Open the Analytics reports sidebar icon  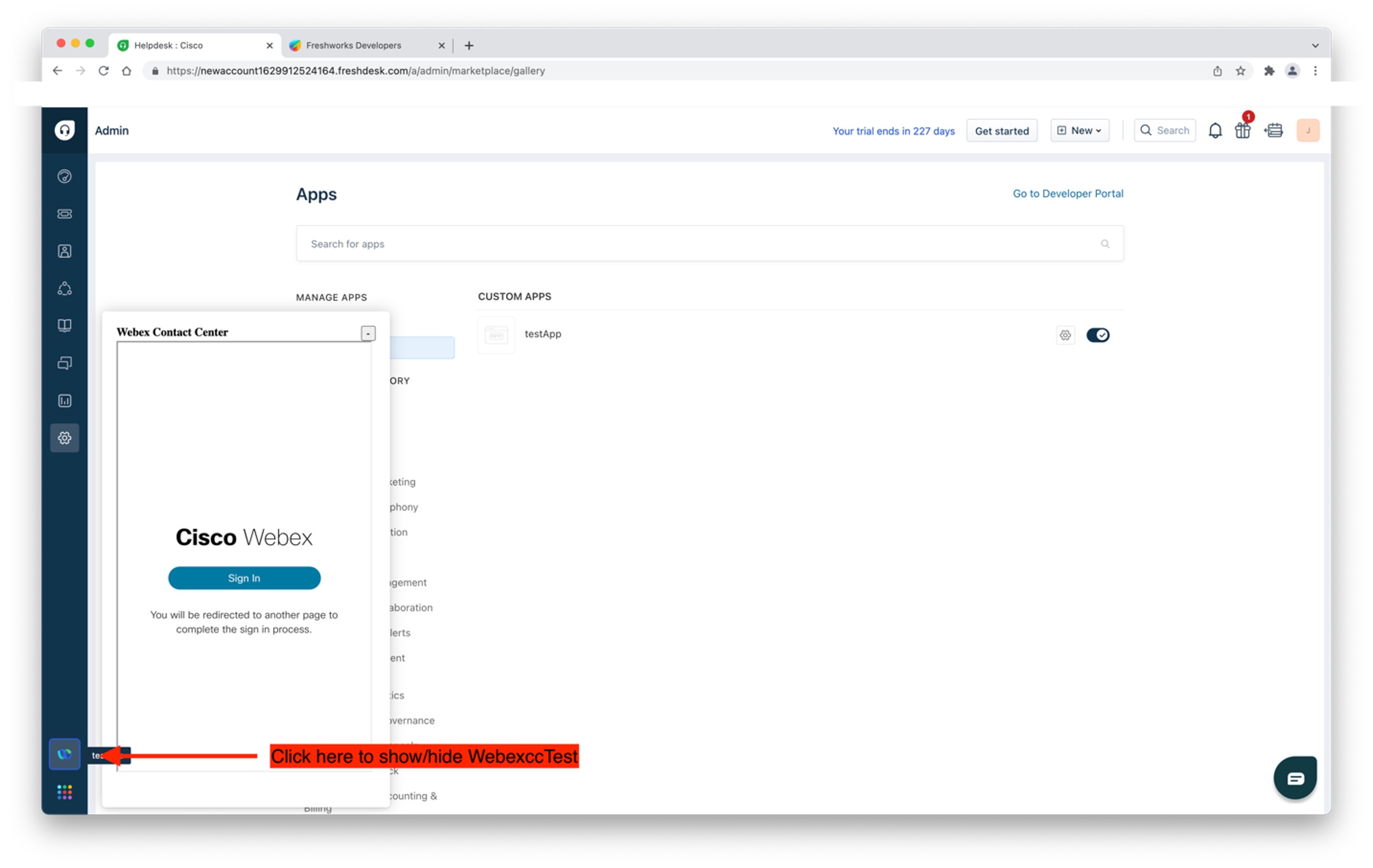(64, 401)
